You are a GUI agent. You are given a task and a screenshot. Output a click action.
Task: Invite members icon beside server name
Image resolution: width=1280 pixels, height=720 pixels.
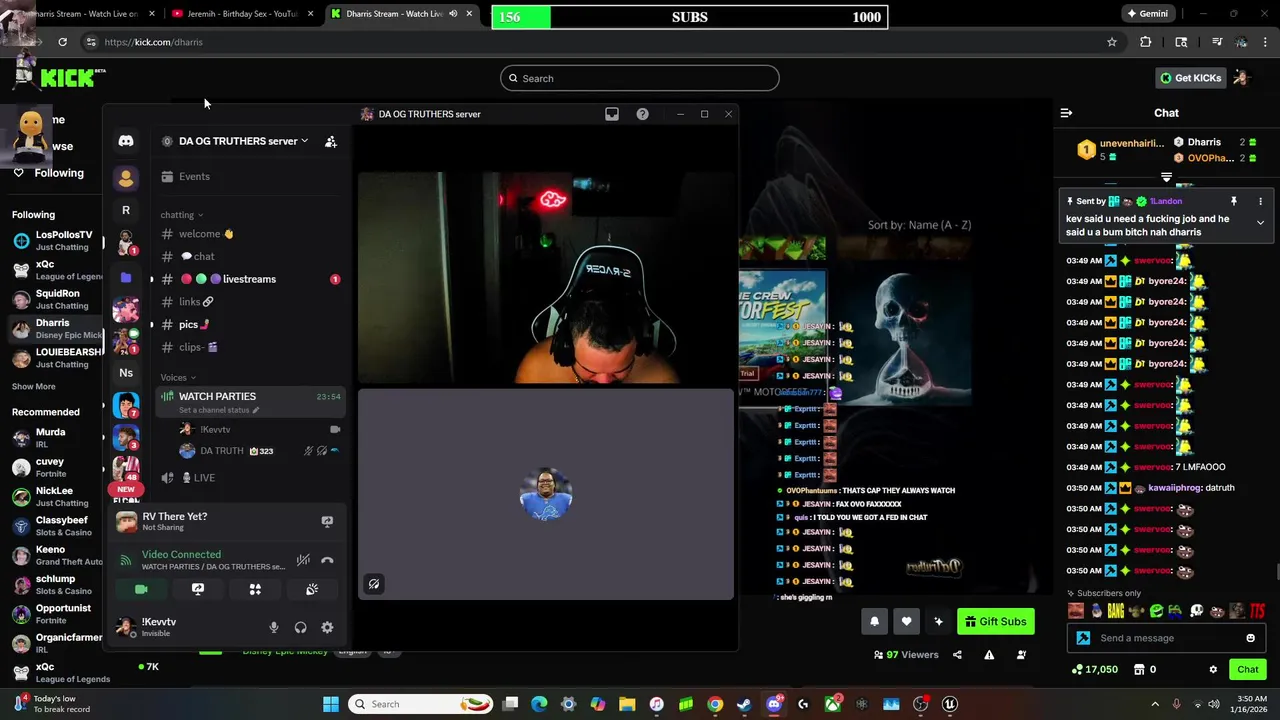tap(331, 141)
